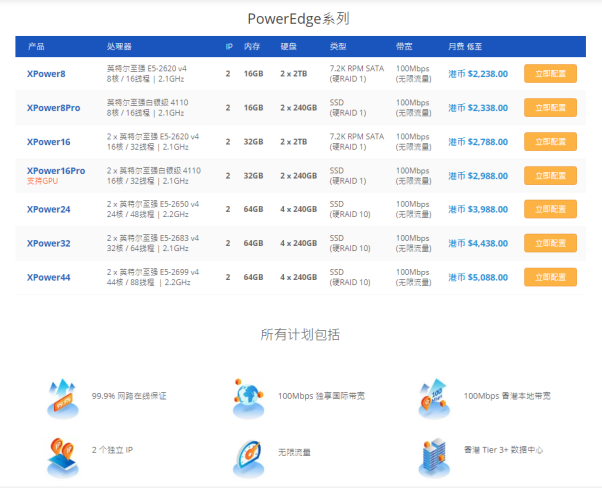
Task: Configure the XPower16 plan now
Action: (550, 142)
